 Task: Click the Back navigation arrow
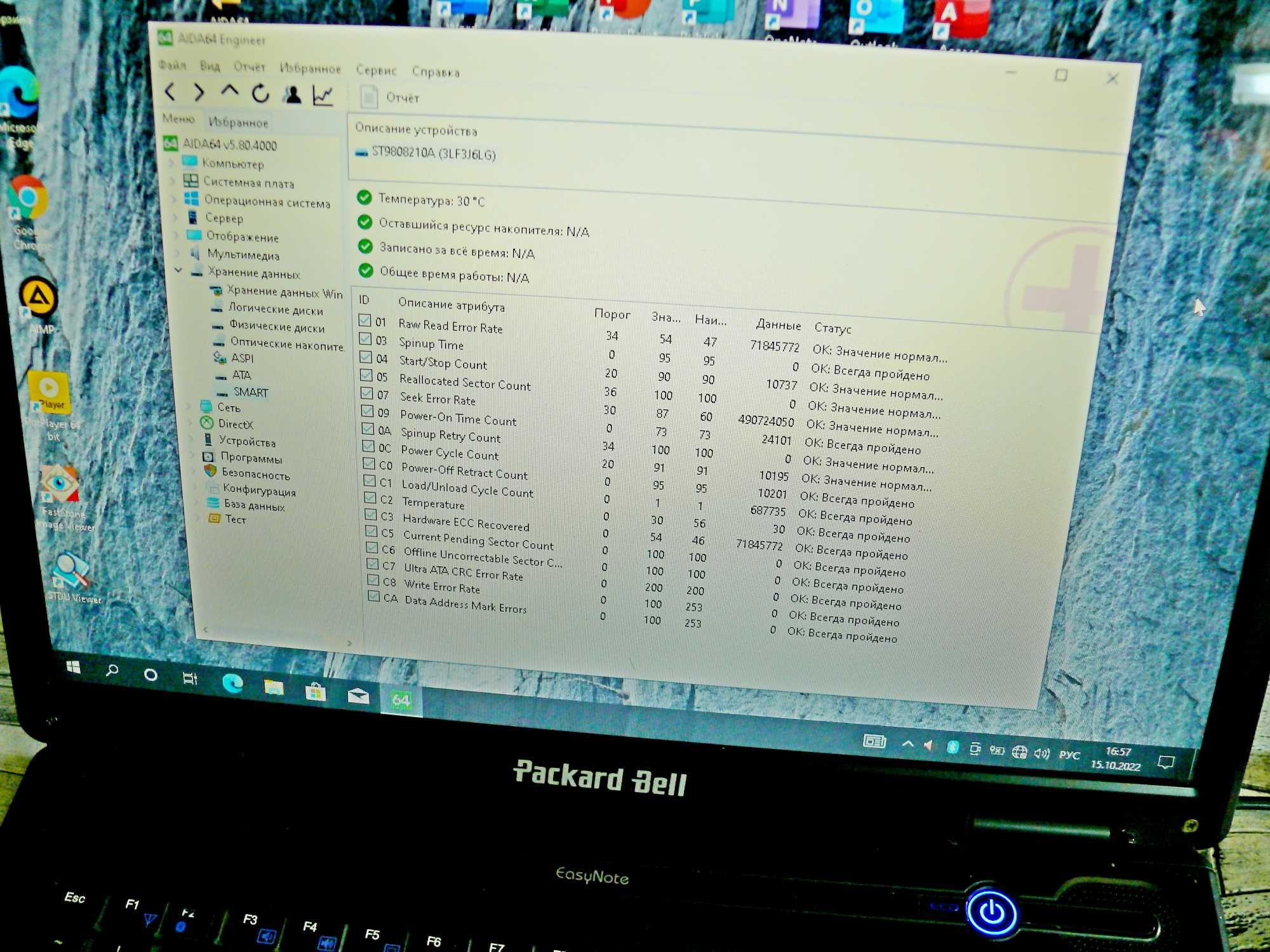(x=170, y=92)
